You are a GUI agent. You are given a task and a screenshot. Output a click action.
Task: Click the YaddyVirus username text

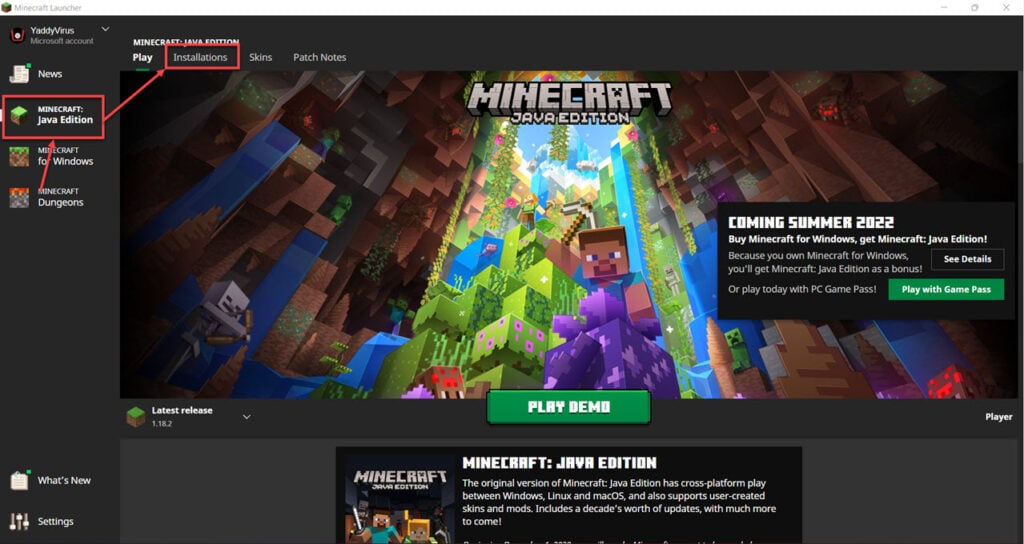[x=52, y=30]
